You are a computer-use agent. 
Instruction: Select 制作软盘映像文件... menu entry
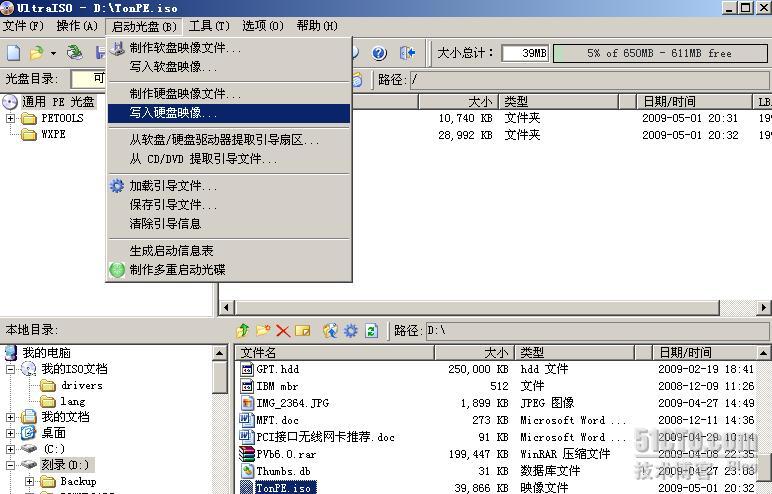pos(229,48)
